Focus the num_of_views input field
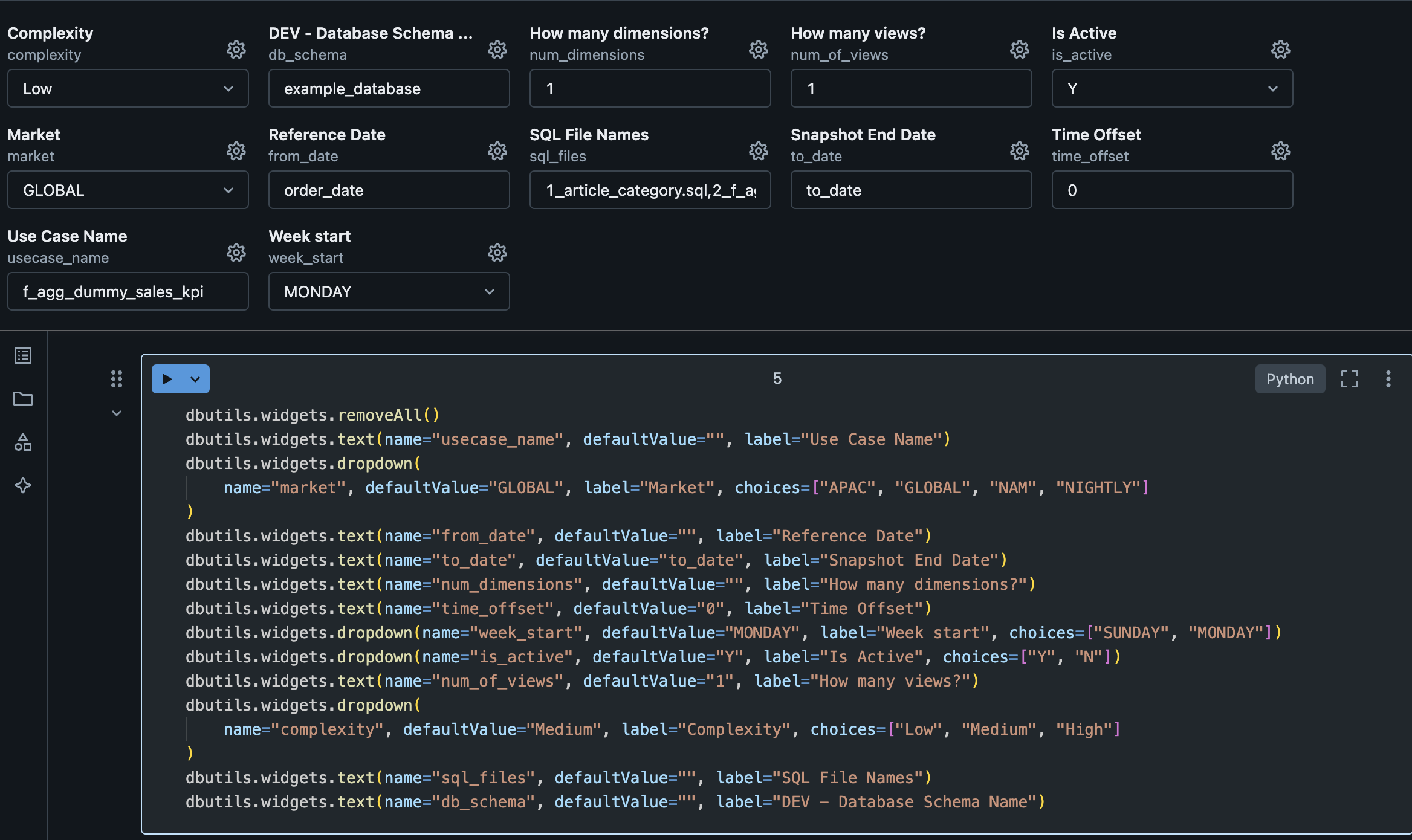 pyautogui.click(x=911, y=89)
